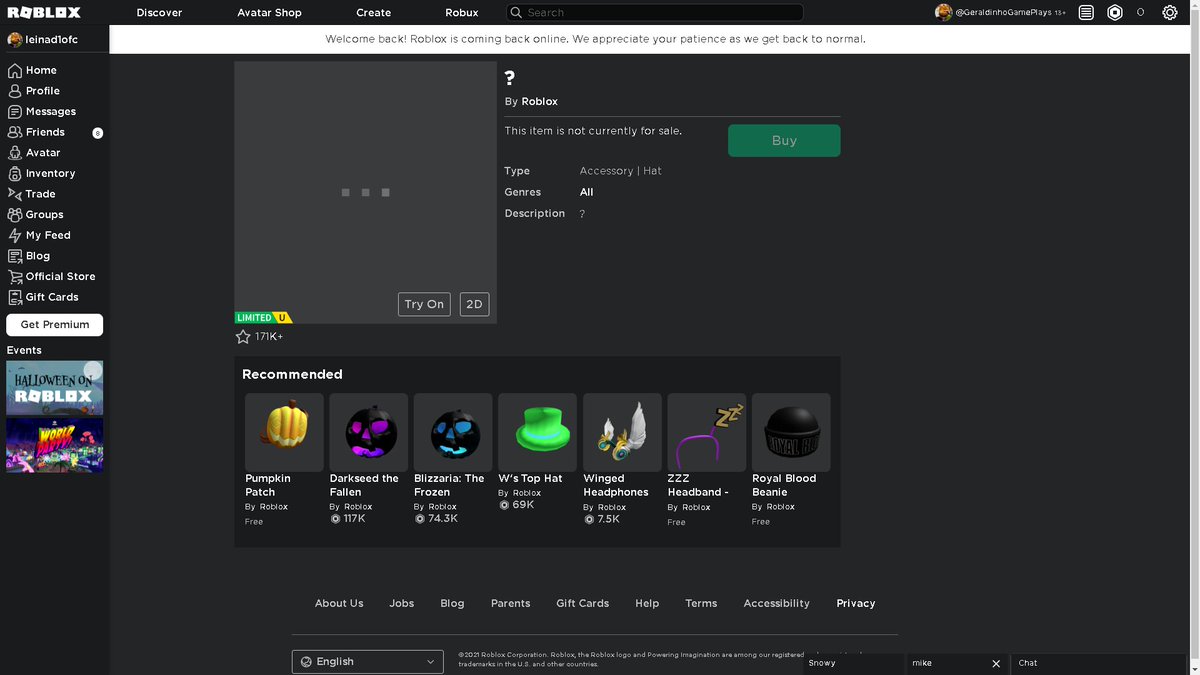Open Help footer link
This screenshot has width=1200, height=675.
click(647, 603)
